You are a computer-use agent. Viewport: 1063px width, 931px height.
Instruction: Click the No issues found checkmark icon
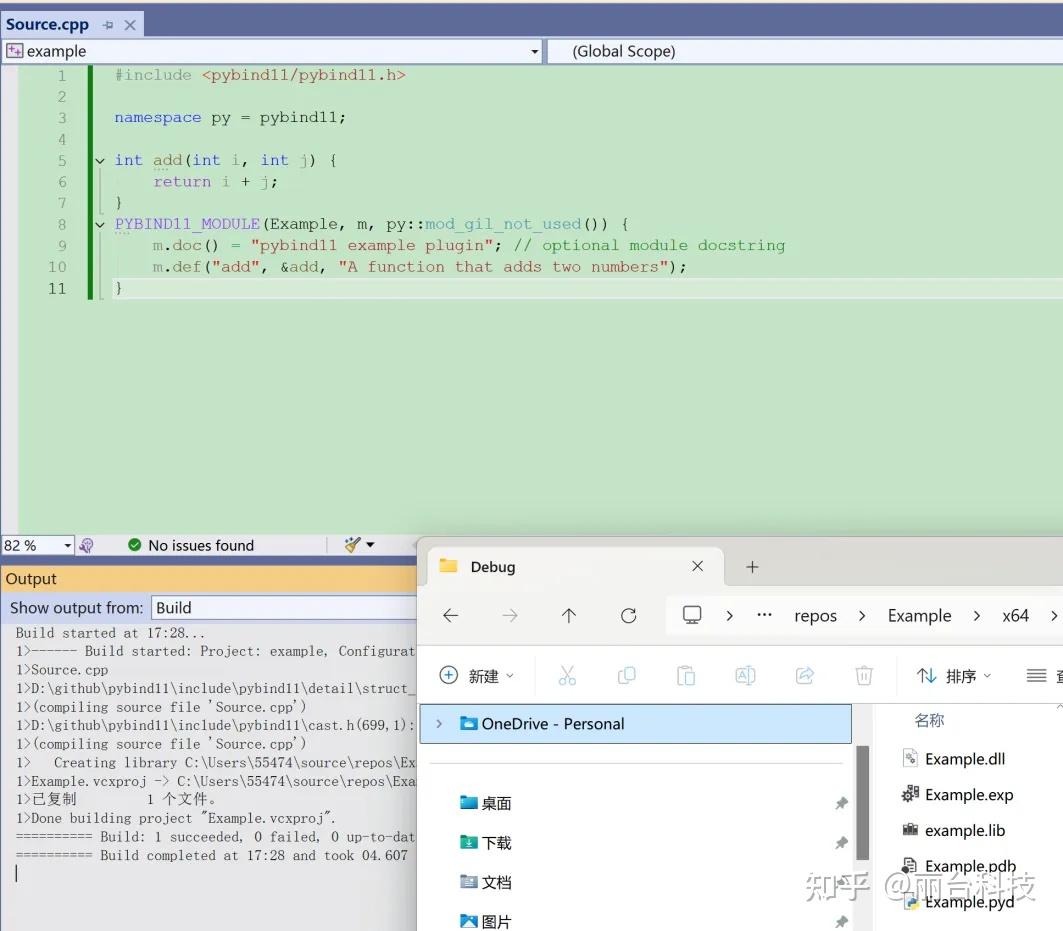click(134, 545)
